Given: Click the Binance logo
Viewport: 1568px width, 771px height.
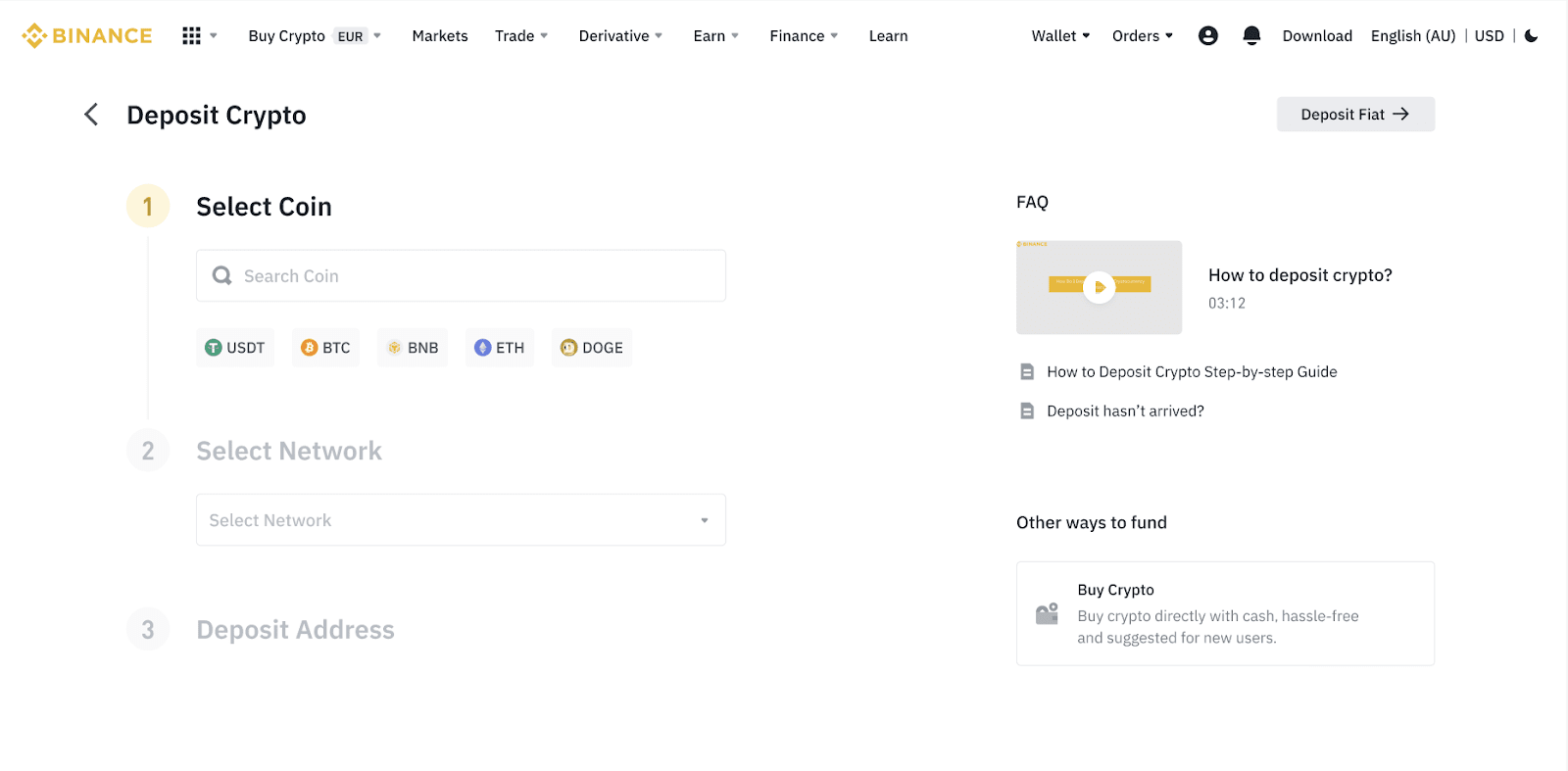Looking at the screenshot, I should [87, 36].
